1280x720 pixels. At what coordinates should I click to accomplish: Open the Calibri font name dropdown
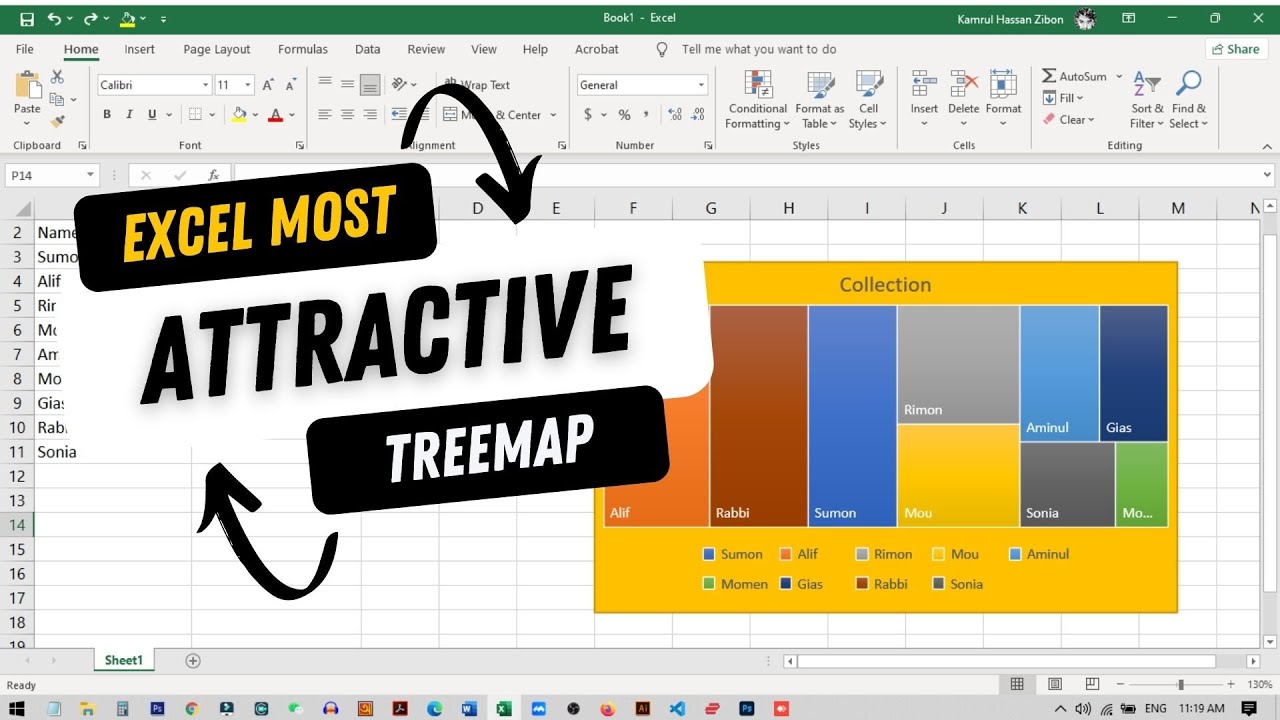coord(206,85)
